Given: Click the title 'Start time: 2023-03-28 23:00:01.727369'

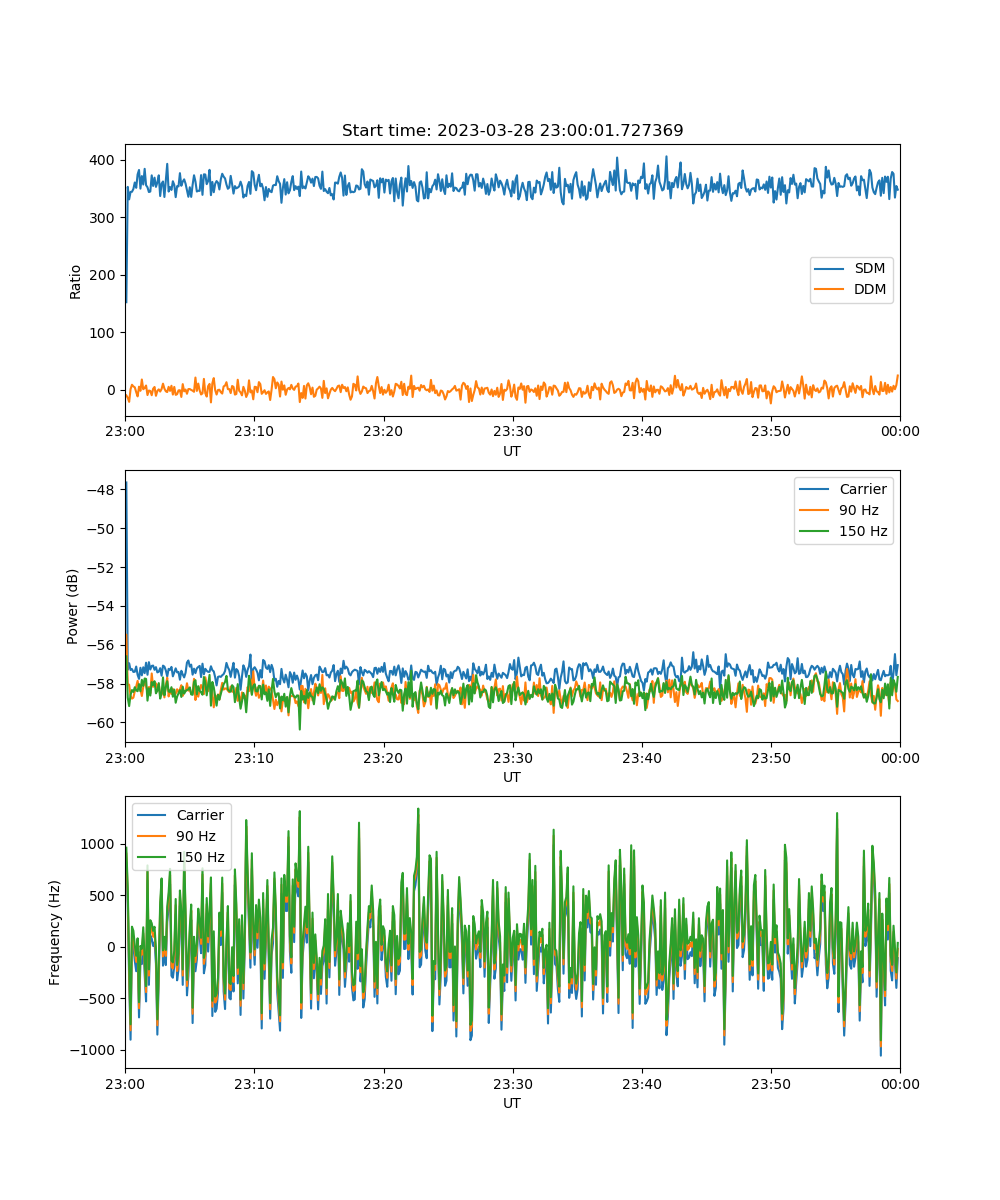Looking at the screenshot, I should [512, 131].
